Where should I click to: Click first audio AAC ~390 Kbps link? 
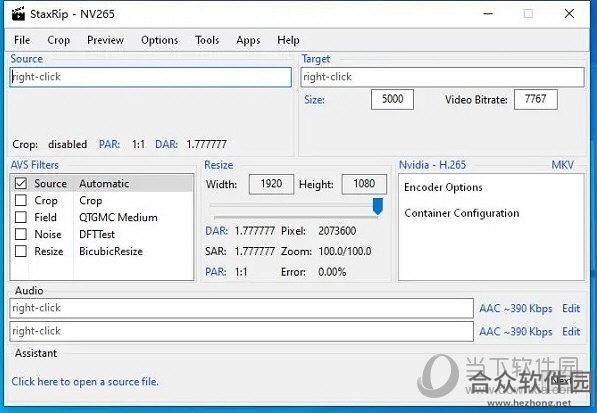[516, 308]
